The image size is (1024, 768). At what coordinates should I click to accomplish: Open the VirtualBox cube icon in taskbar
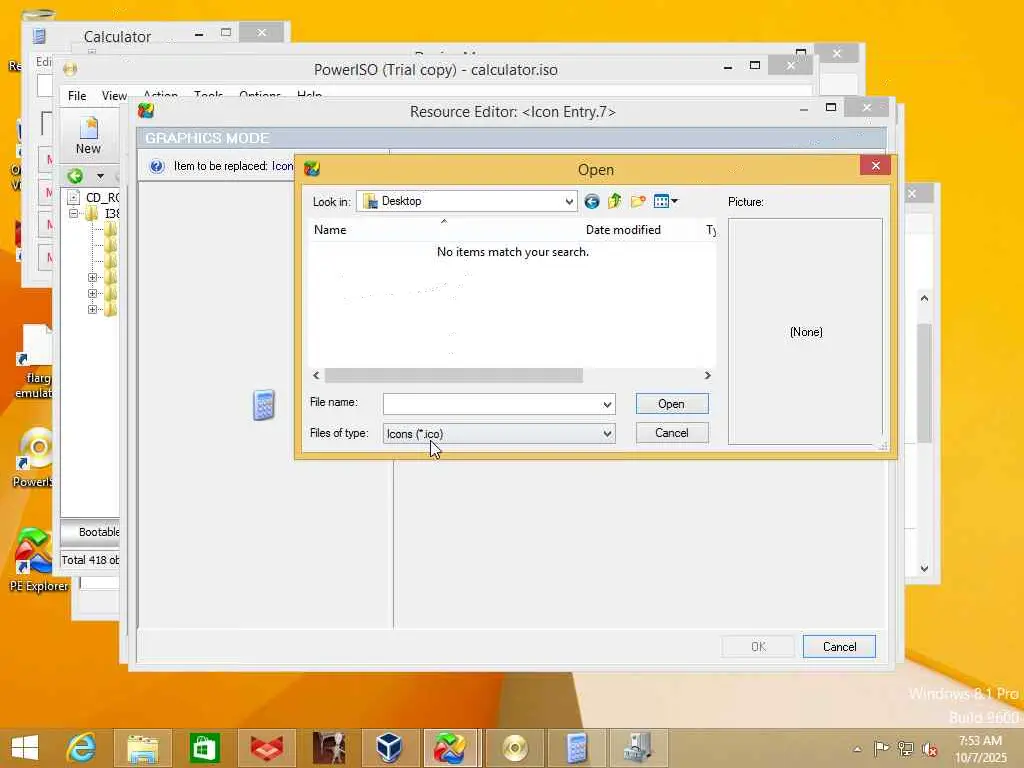[390, 748]
